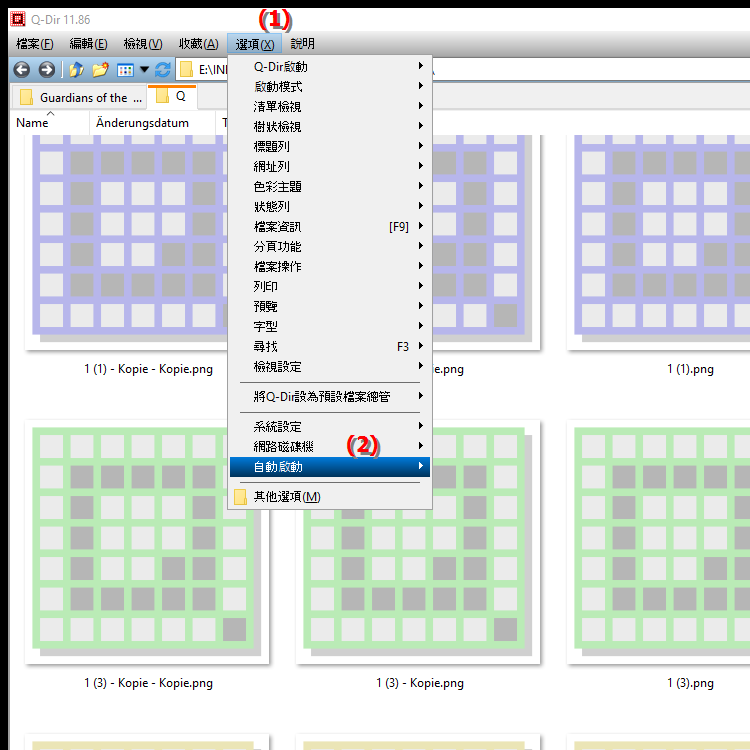Screen dimensions: 750x750
Task: Click the folder-up navigation icon
Action: pos(76,70)
